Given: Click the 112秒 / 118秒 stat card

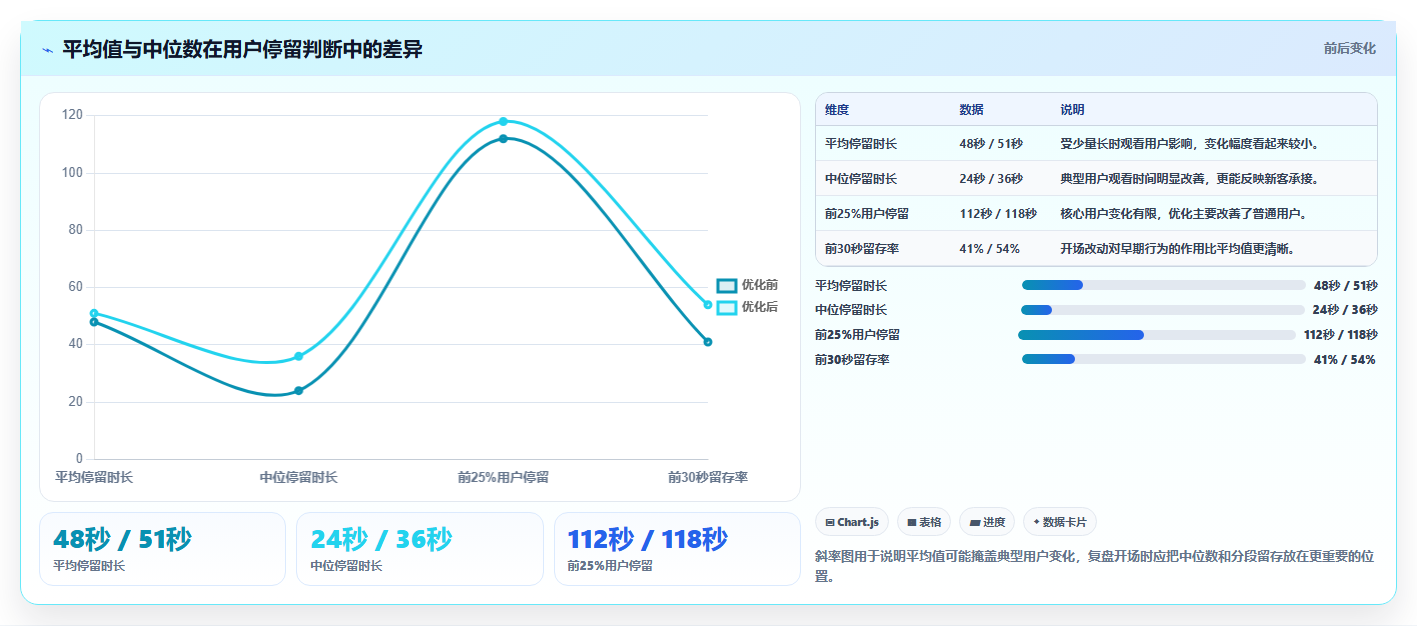Looking at the screenshot, I should 677,549.
